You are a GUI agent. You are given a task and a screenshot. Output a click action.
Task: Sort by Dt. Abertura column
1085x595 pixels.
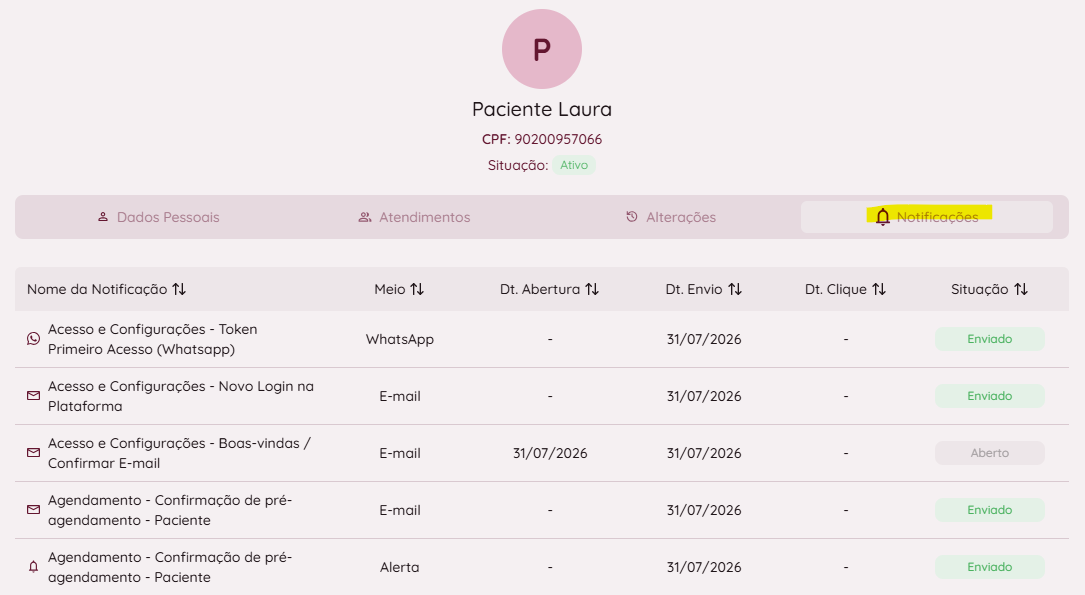pos(592,289)
